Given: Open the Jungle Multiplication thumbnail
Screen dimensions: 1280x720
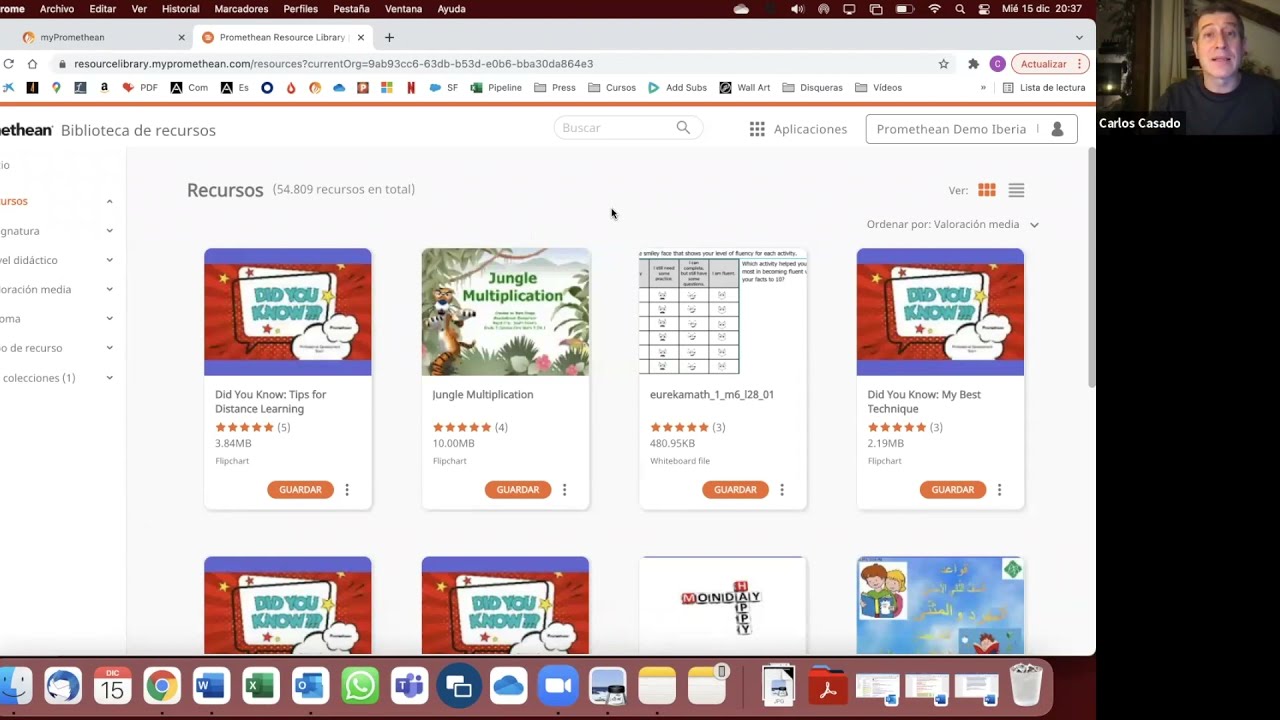Looking at the screenshot, I should [505, 312].
